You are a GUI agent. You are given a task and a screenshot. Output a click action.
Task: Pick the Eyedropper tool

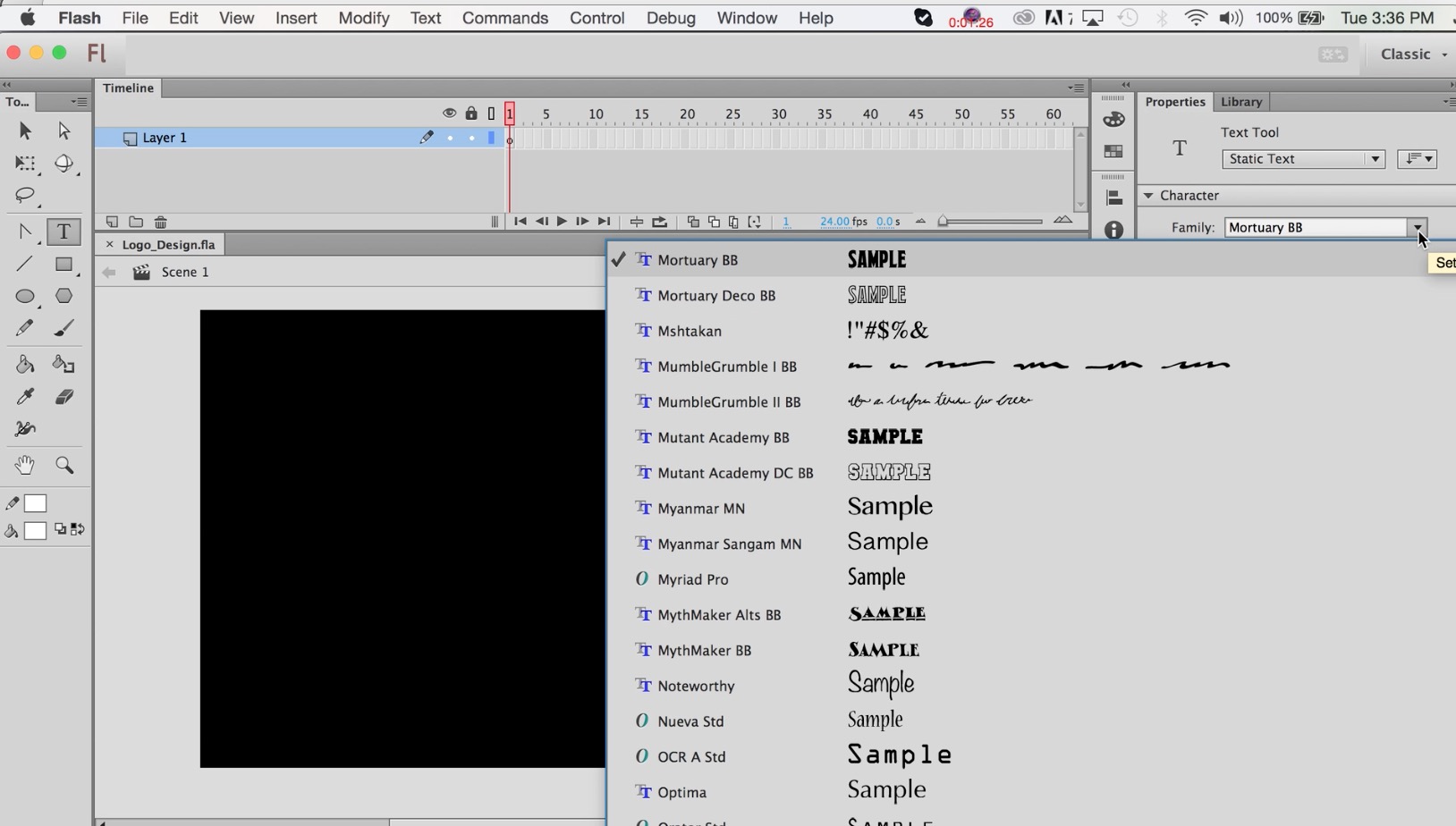click(25, 397)
